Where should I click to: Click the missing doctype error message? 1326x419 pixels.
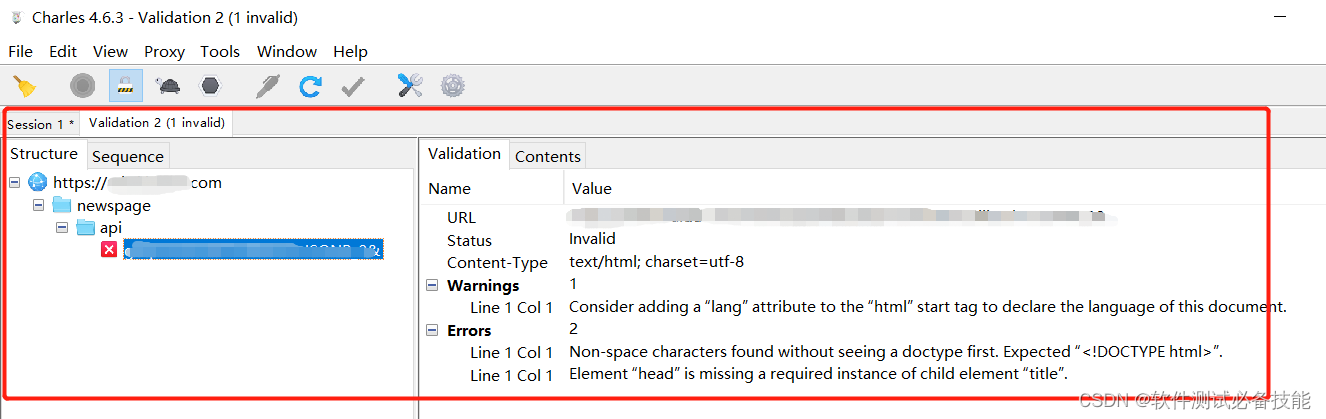896,352
